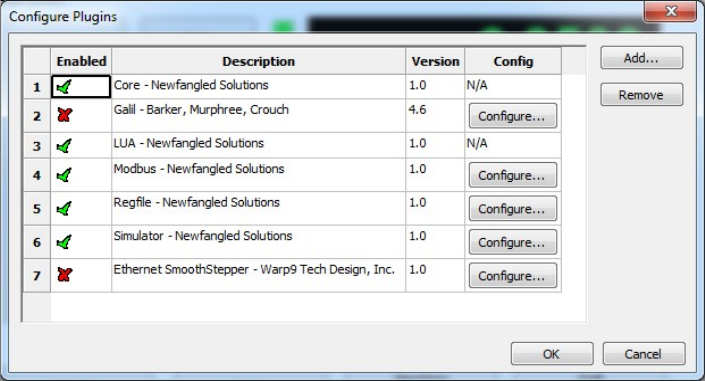Select row header 6

[37, 242]
